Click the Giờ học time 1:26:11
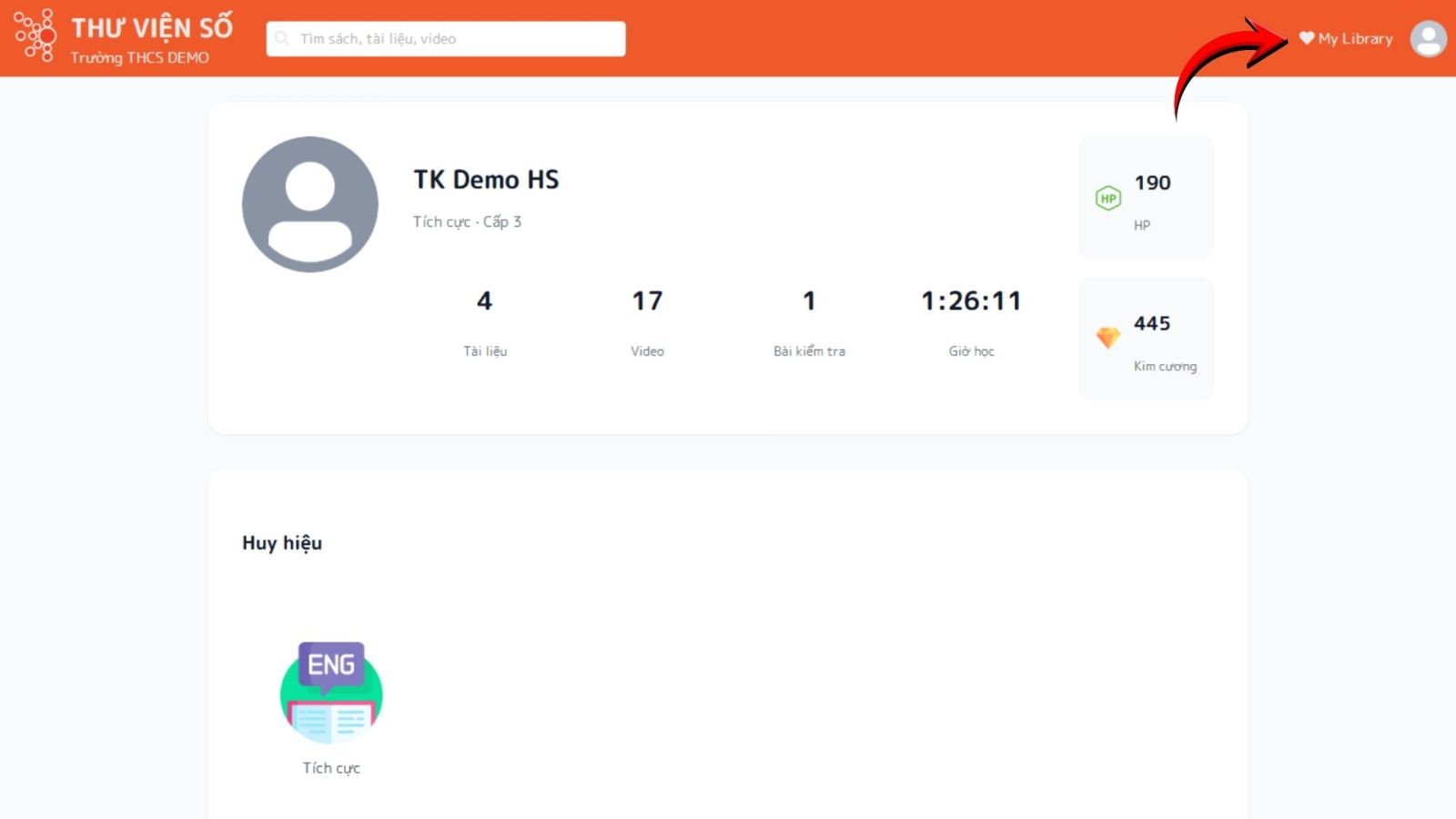This screenshot has width=1456, height=819. click(x=971, y=301)
